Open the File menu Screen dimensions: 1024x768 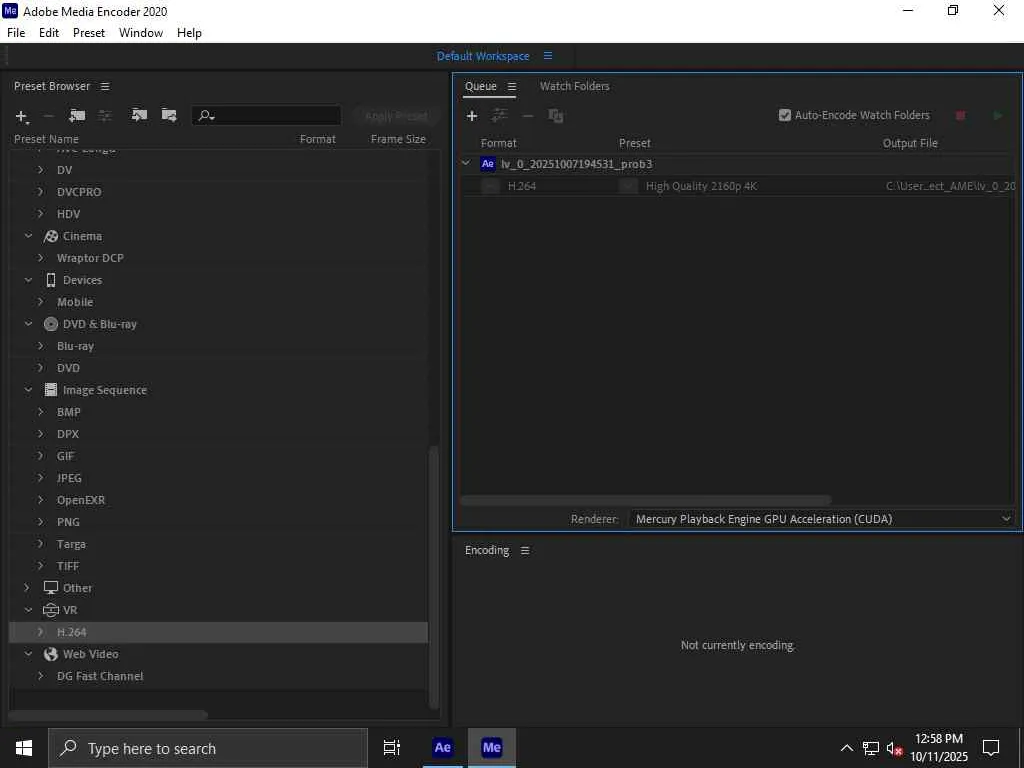click(x=16, y=33)
